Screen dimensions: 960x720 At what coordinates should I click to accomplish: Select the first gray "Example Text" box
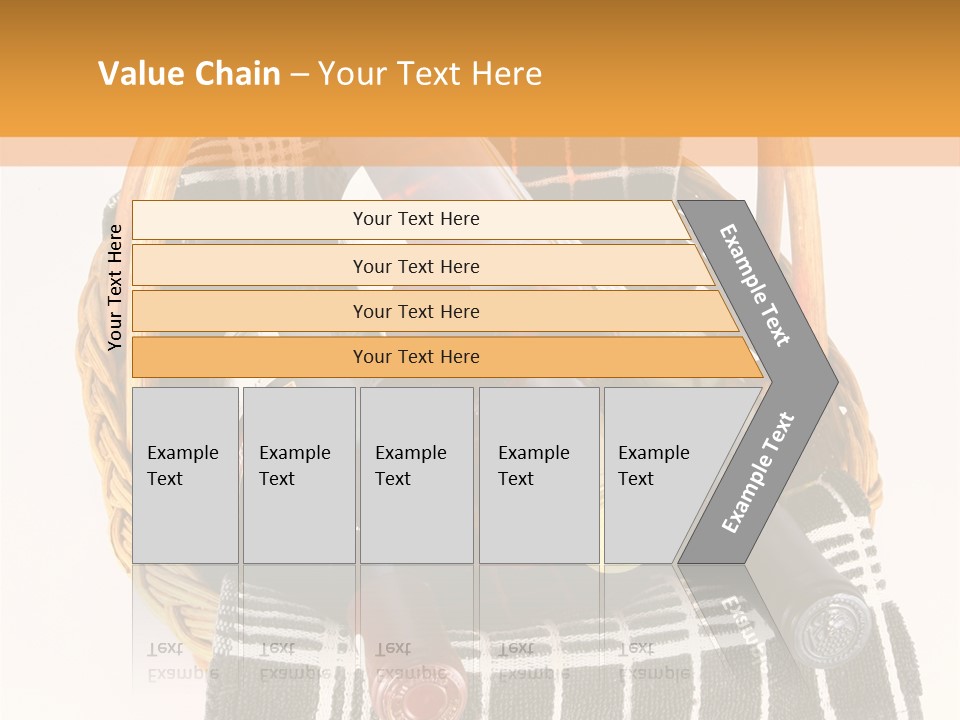tap(185, 474)
